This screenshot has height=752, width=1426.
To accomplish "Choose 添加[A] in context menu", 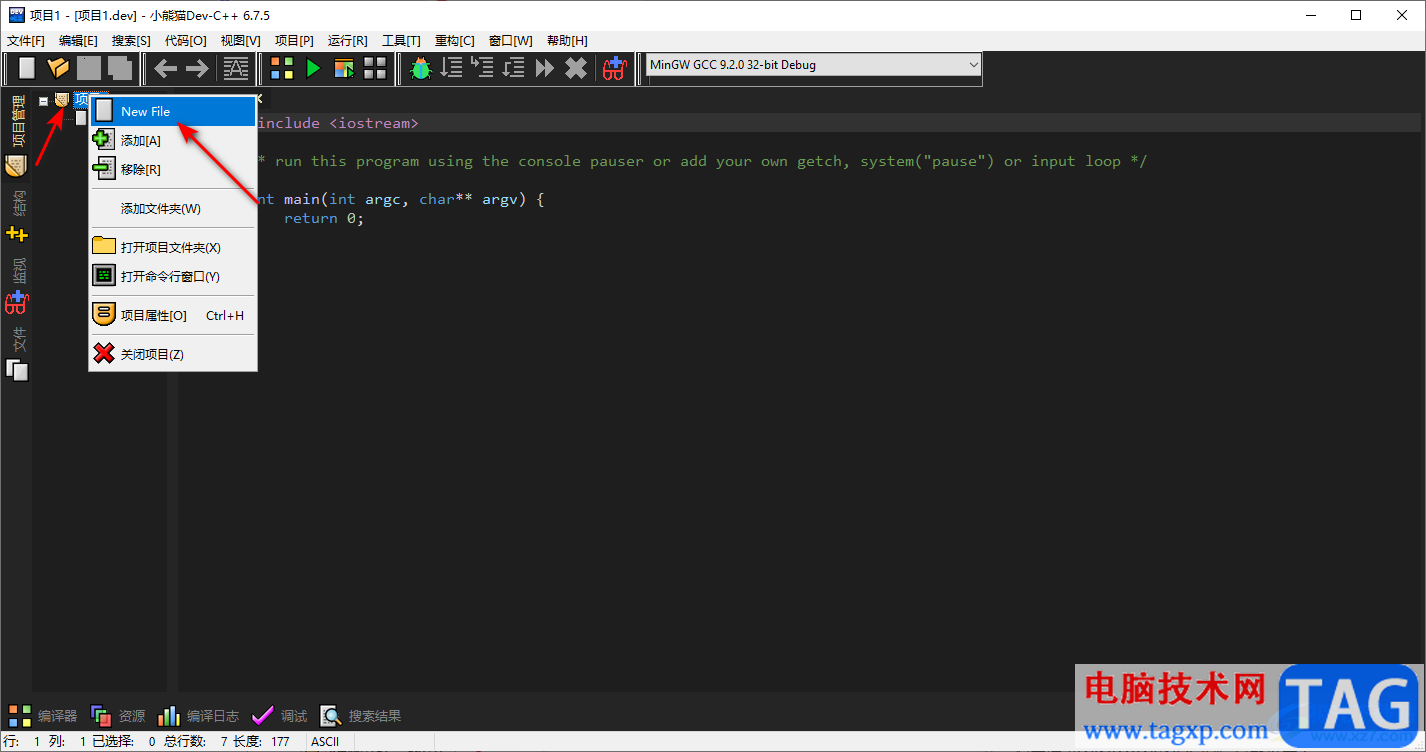I will point(173,141).
